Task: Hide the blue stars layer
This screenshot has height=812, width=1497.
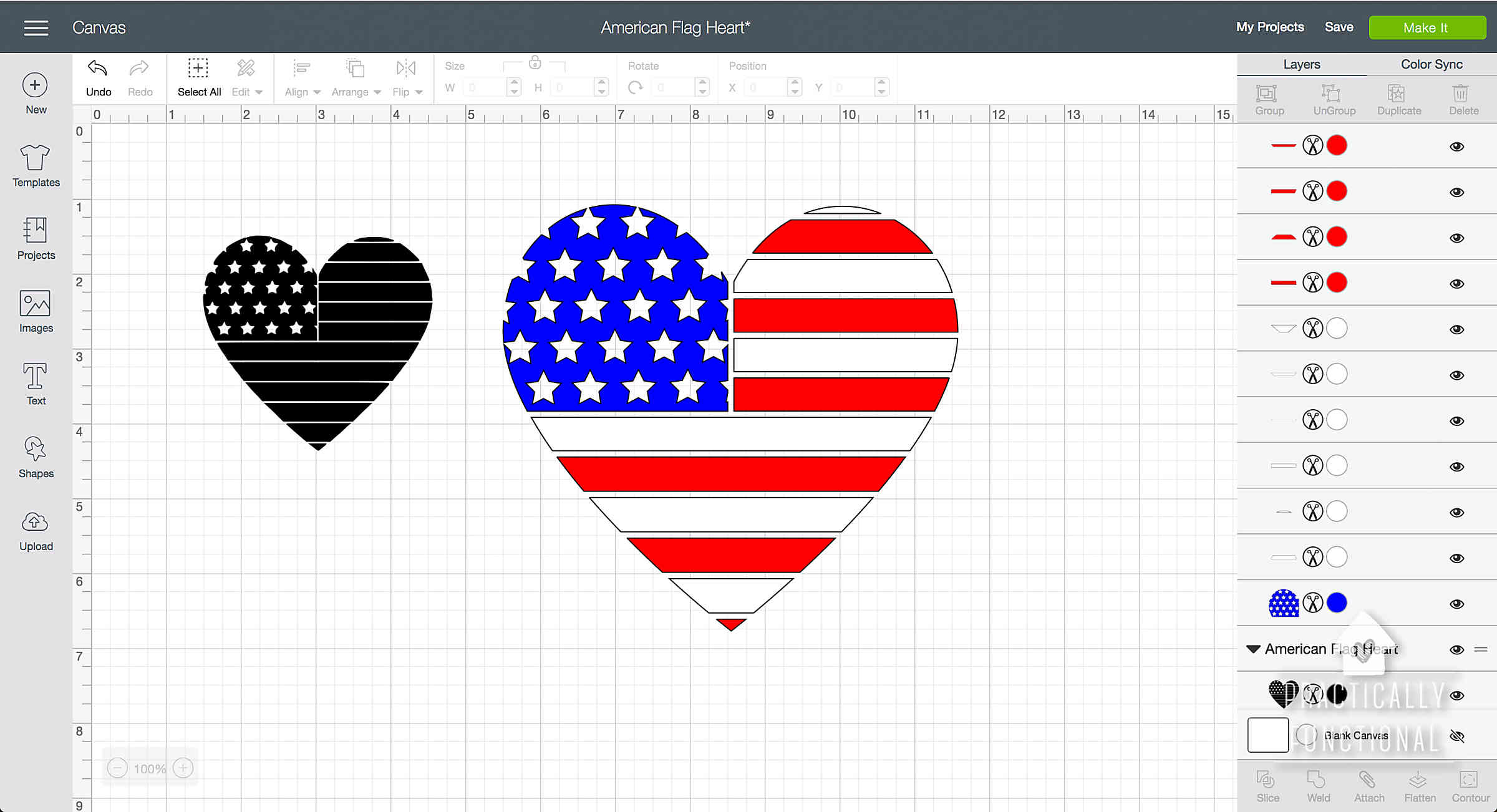Action: (x=1456, y=604)
